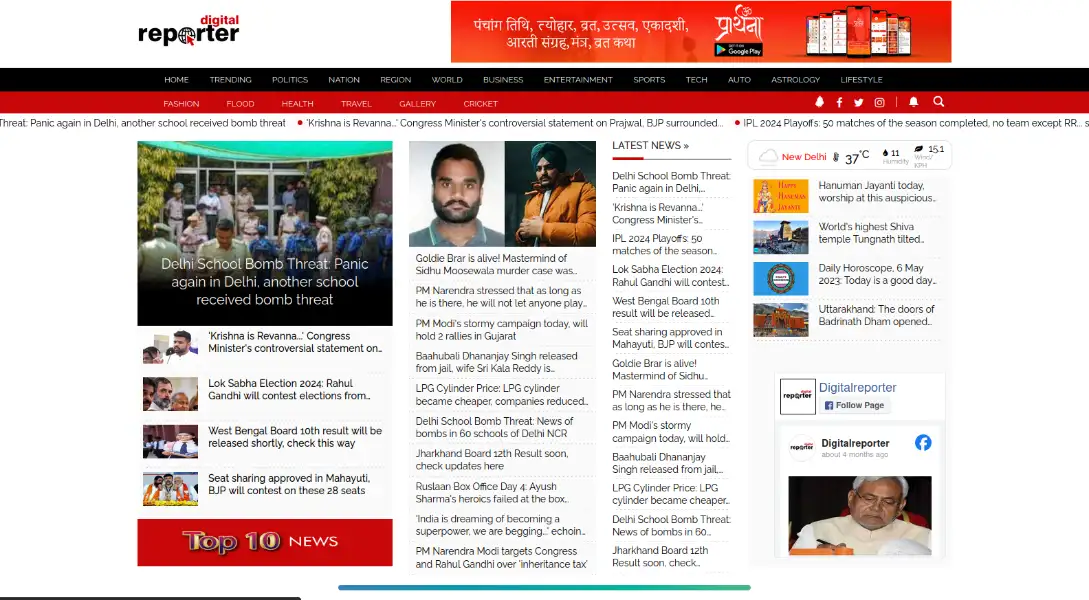Click the Digital Reporter logo in the header
1089x600 pixels.
coord(189,31)
